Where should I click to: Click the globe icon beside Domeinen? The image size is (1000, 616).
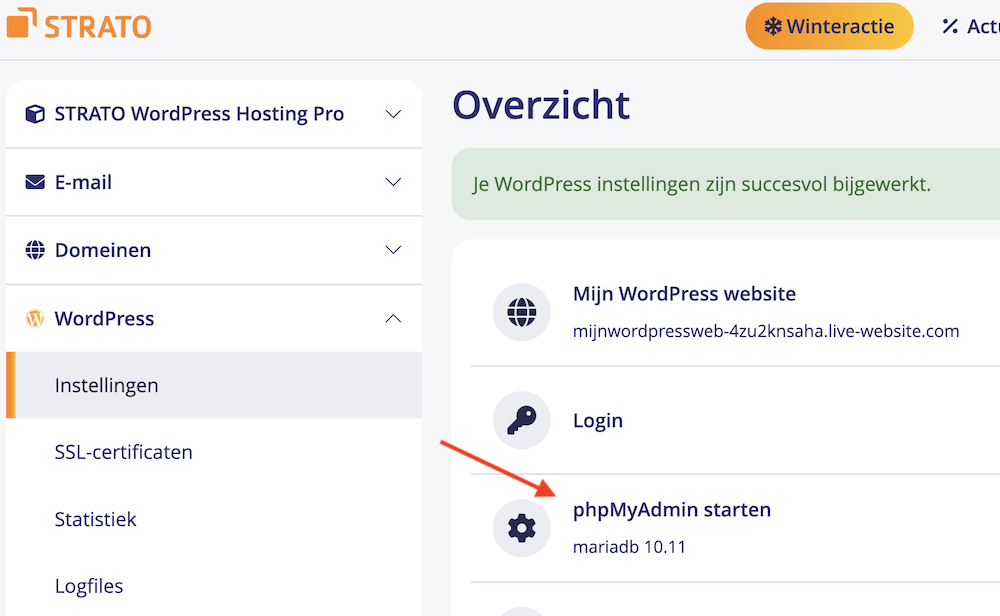(x=33, y=249)
